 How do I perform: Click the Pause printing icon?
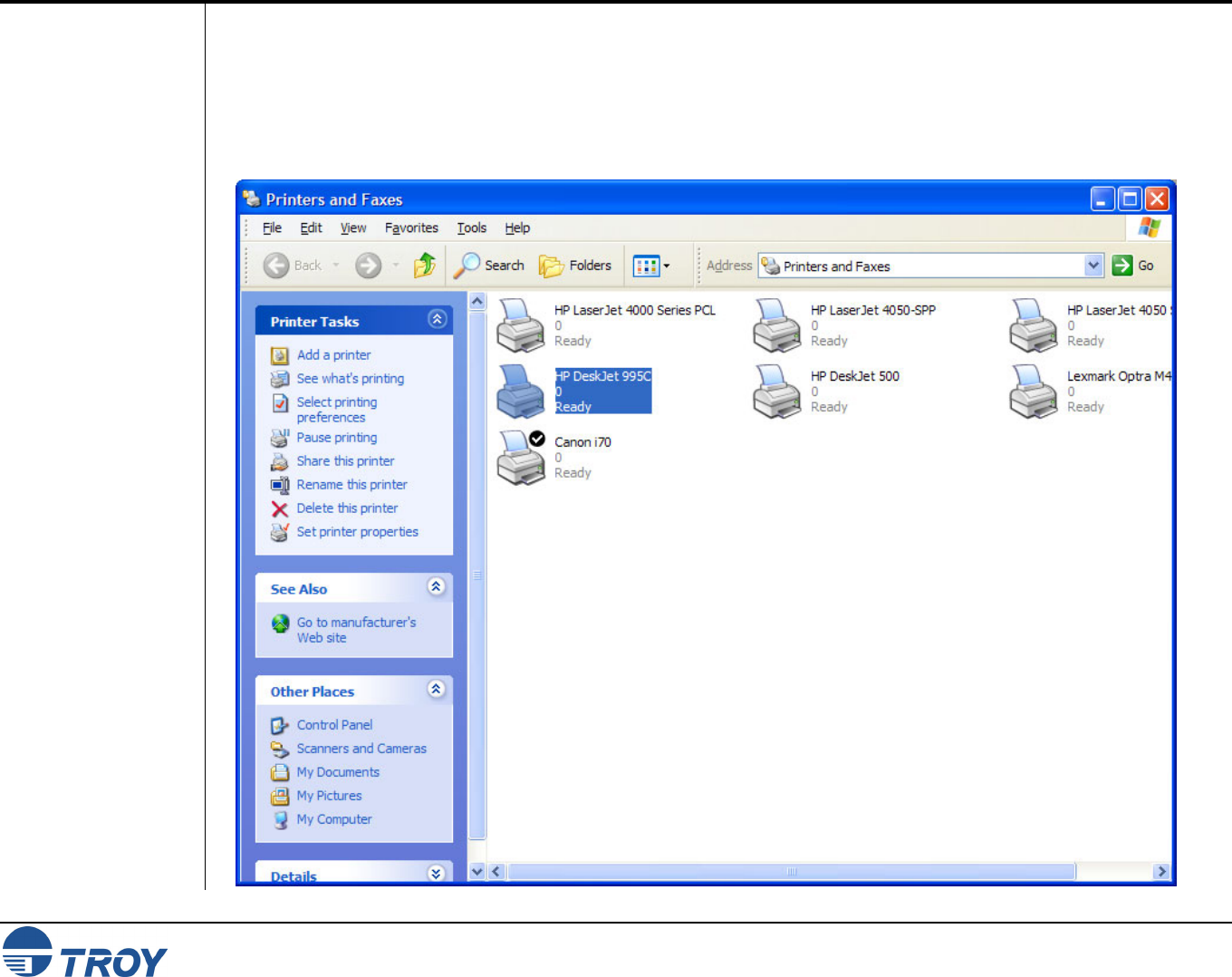(x=280, y=438)
